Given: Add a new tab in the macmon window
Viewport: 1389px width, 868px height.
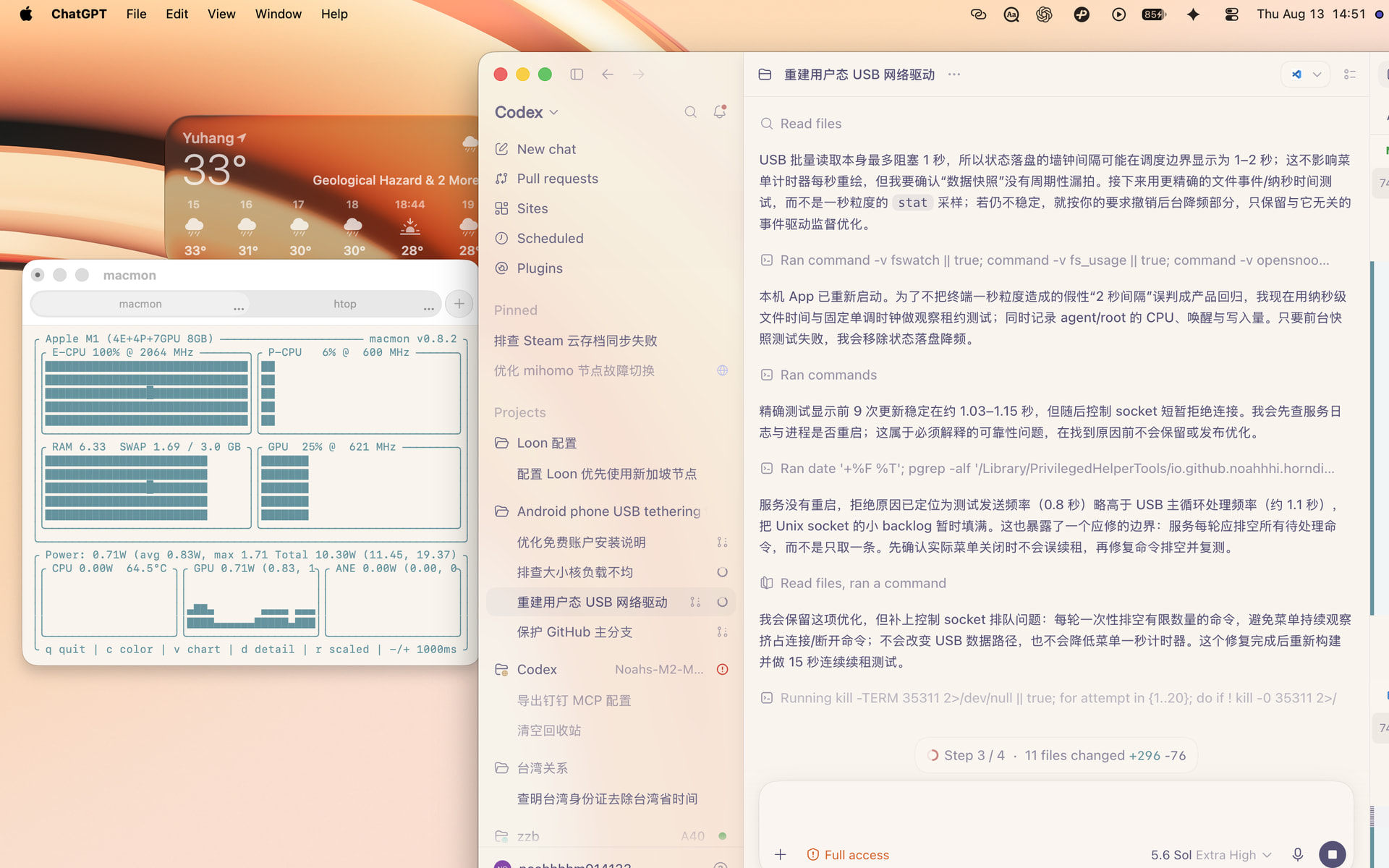Looking at the screenshot, I should pos(459,304).
